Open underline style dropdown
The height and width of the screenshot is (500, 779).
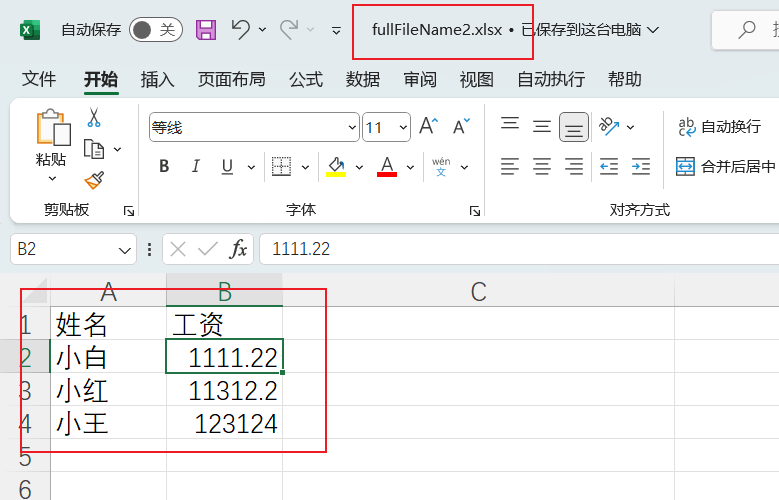[251, 167]
